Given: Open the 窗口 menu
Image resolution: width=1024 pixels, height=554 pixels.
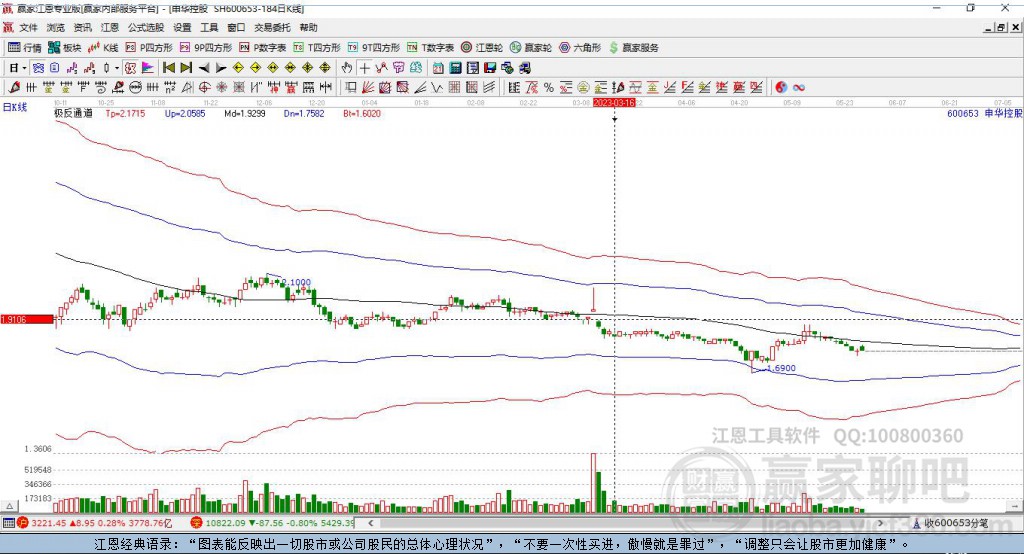Looking at the screenshot, I should [x=236, y=27].
